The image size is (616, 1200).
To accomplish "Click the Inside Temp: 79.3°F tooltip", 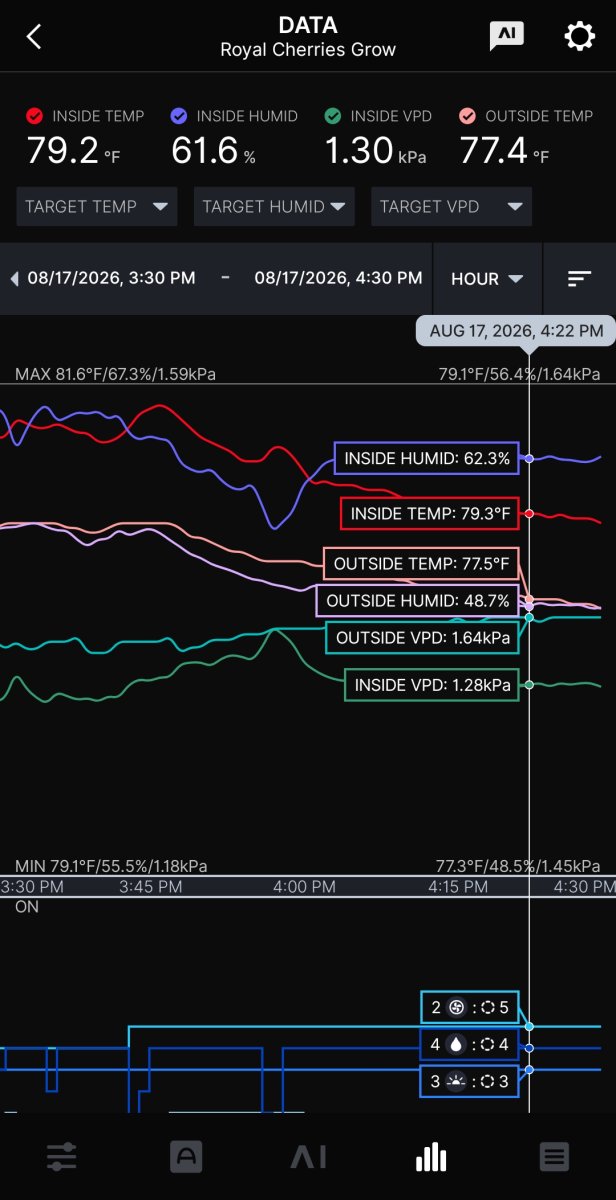I will pyautogui.click(x=430, y=514).
